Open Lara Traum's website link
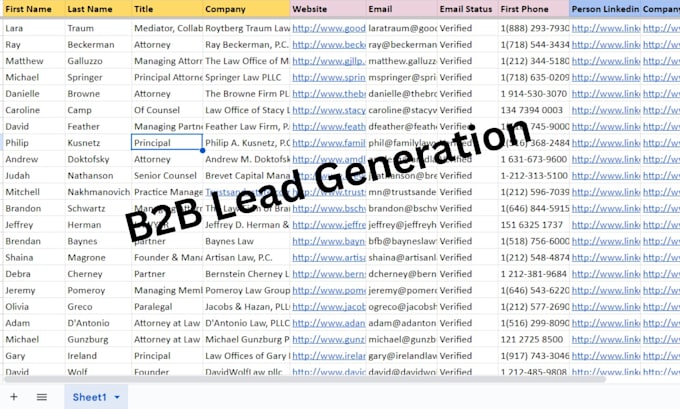Image resolution: width=680 pixels, height=409 pixels. 329,28
